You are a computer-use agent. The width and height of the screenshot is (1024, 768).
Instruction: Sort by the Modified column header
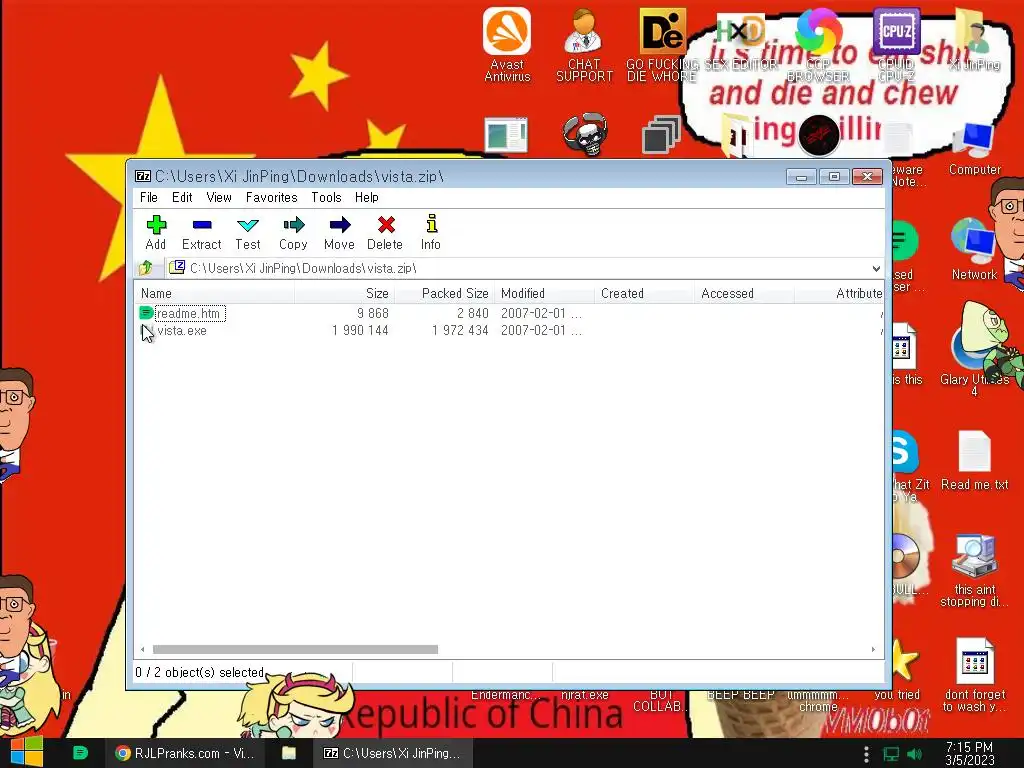(x=544, y=293)
